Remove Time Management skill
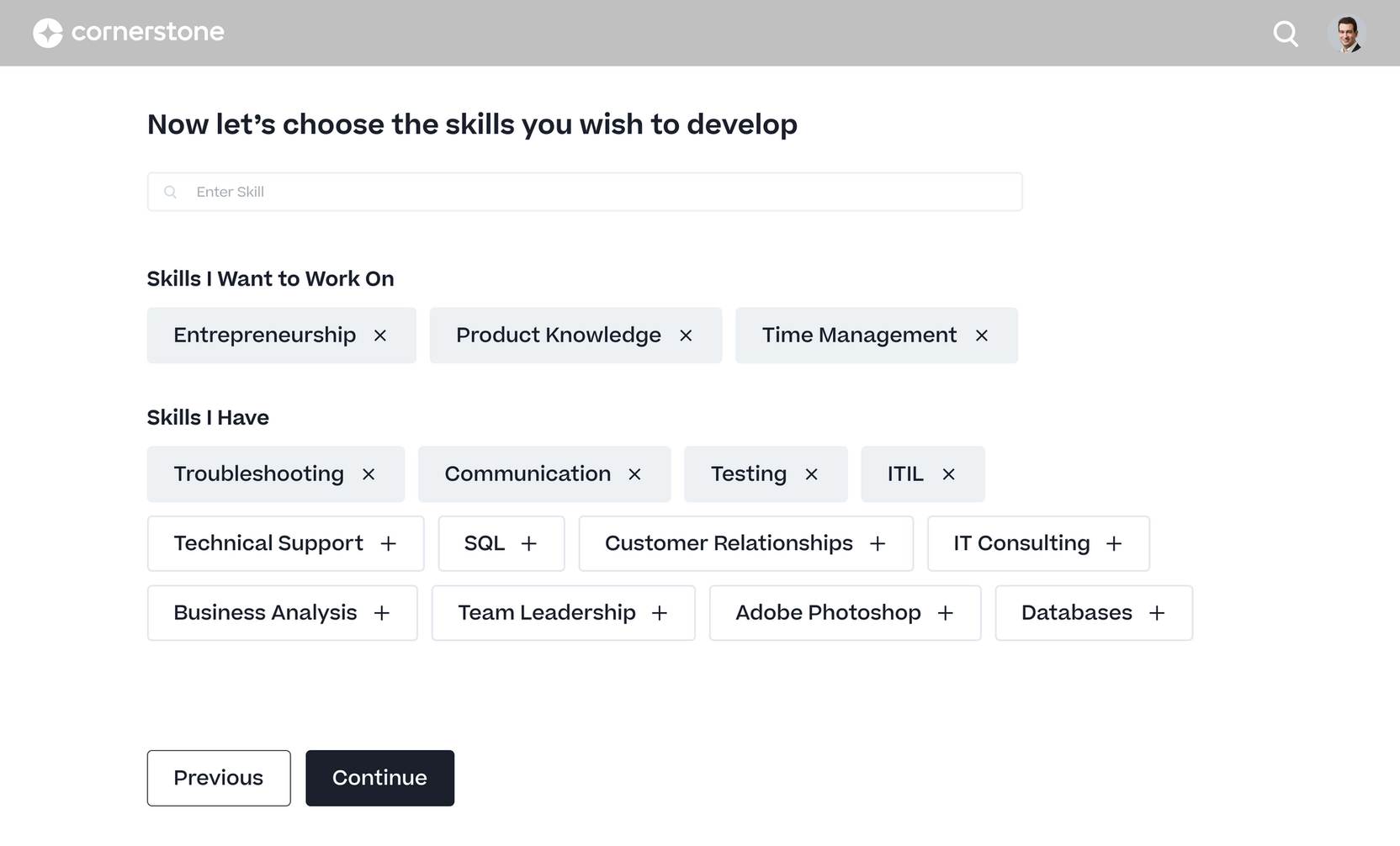 982,335
